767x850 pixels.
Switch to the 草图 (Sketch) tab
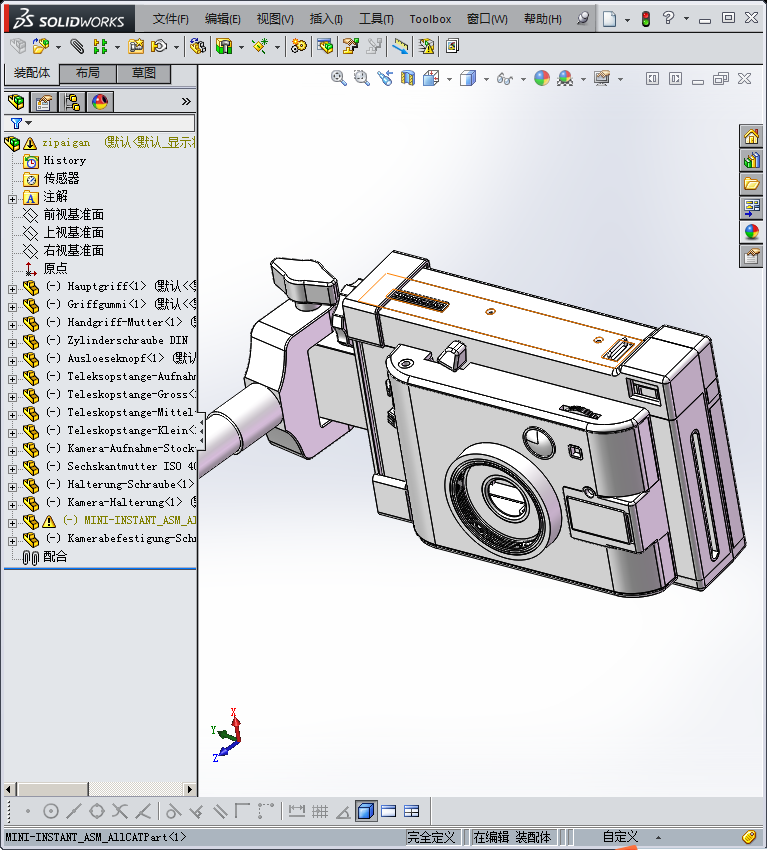pyautogui.click(x=144, y=74)
